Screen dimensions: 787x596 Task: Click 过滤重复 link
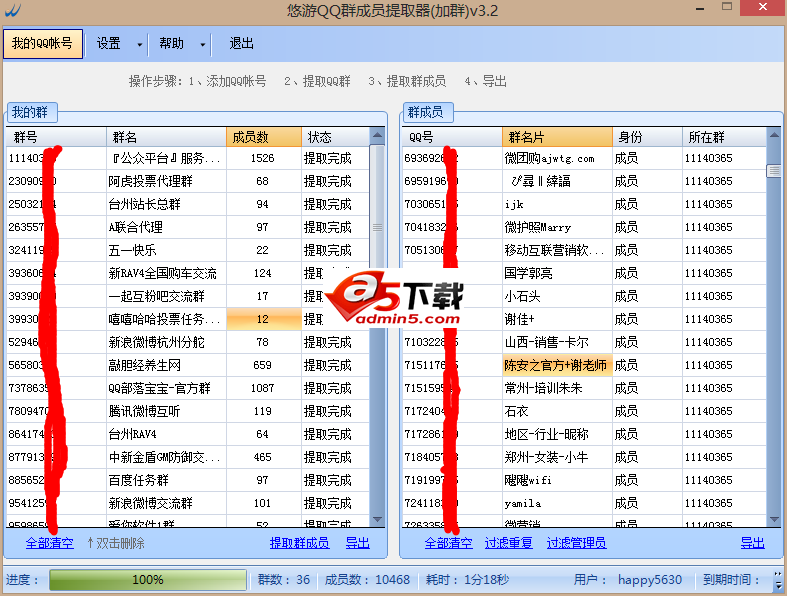[508, 543]
